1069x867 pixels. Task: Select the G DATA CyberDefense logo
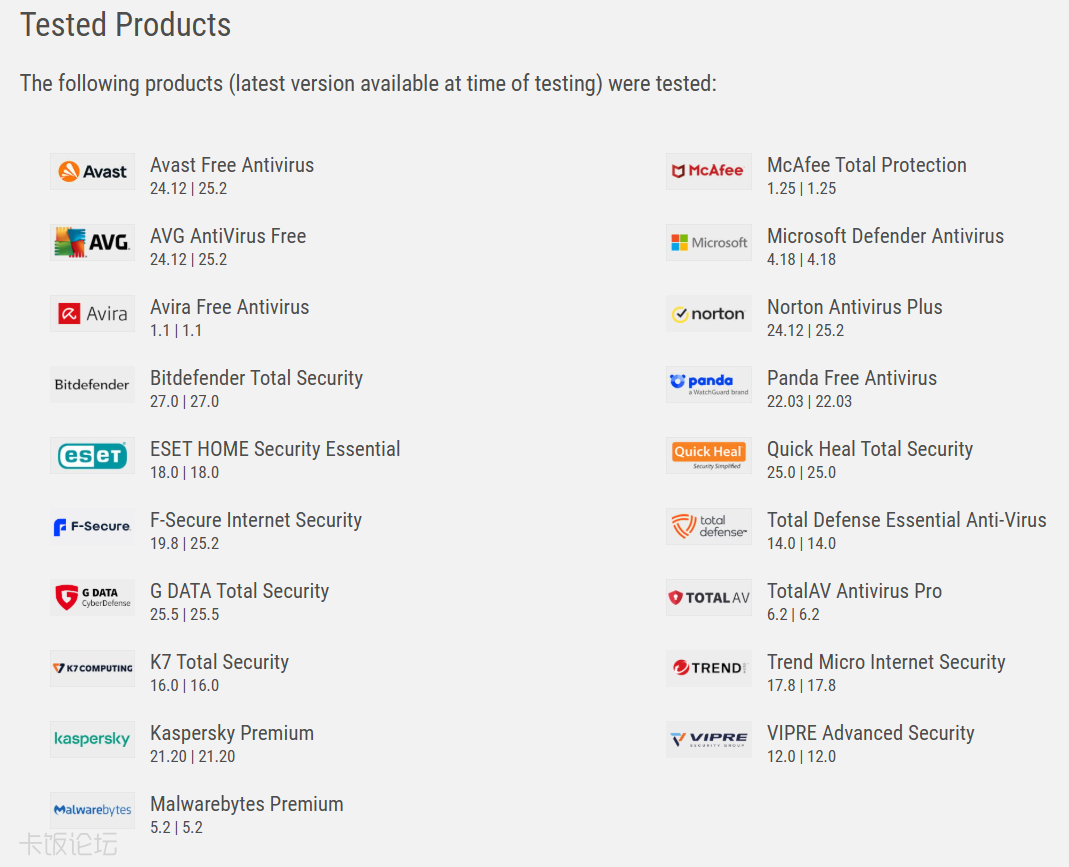tap(92, 597)
